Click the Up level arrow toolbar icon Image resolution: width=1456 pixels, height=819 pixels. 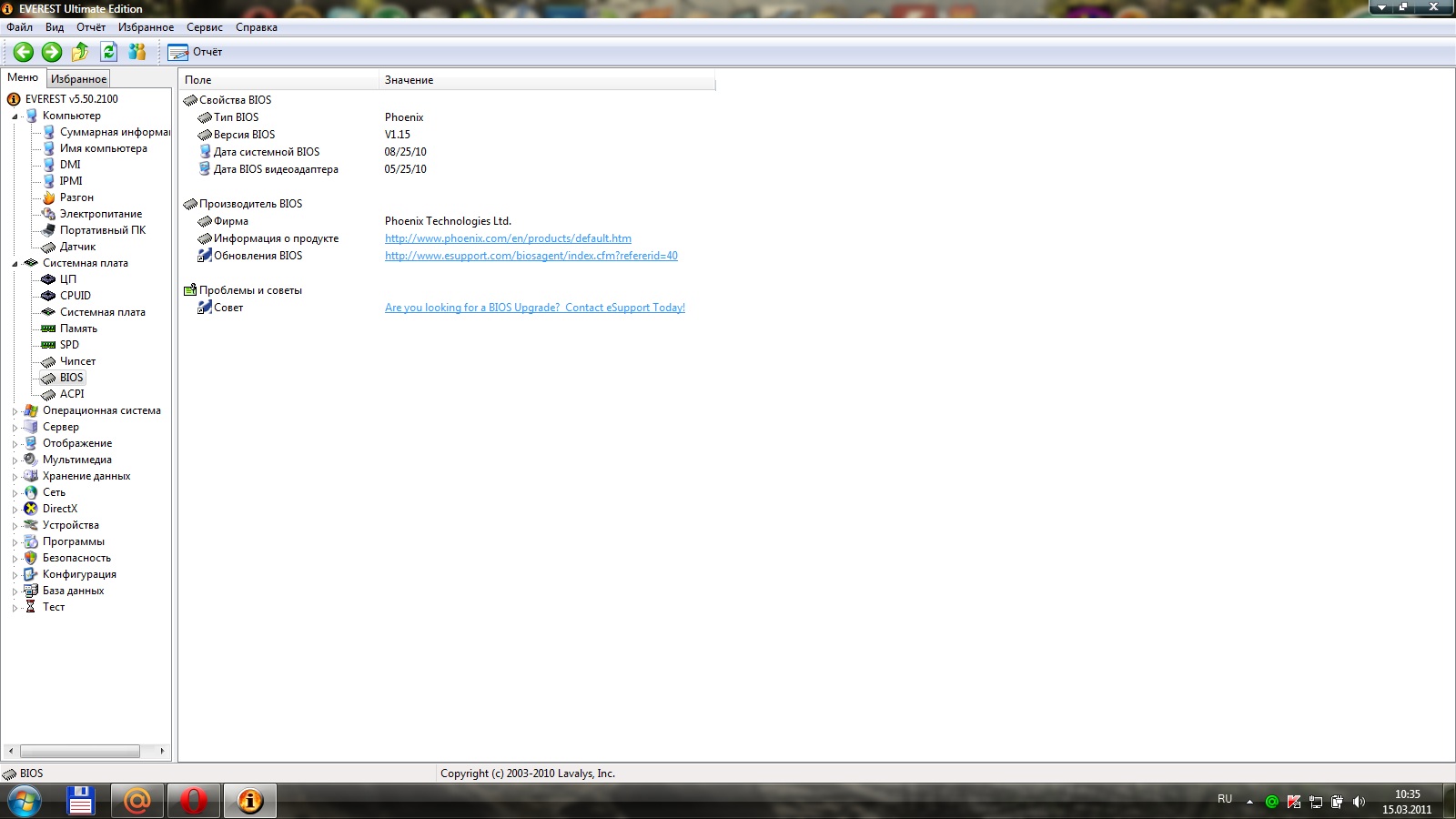pos(80,52)
